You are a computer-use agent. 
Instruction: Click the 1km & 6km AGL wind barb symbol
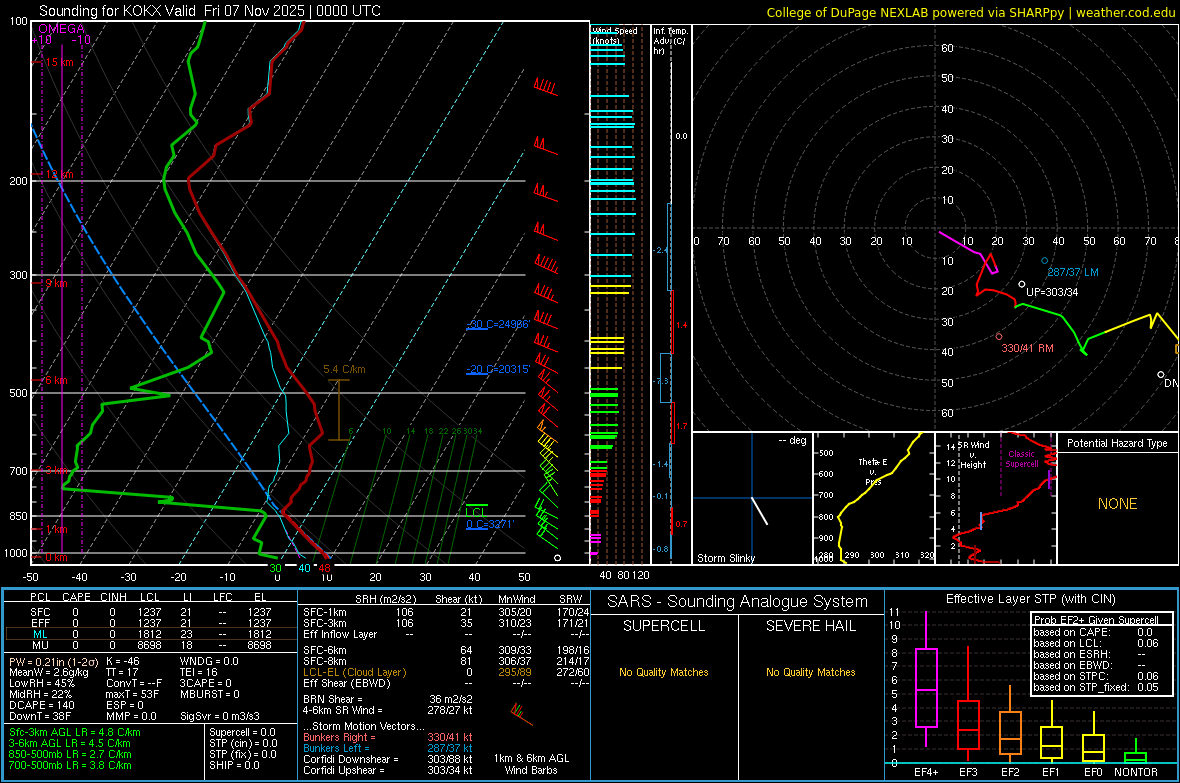pyautogui.click(x=520, y=714)
